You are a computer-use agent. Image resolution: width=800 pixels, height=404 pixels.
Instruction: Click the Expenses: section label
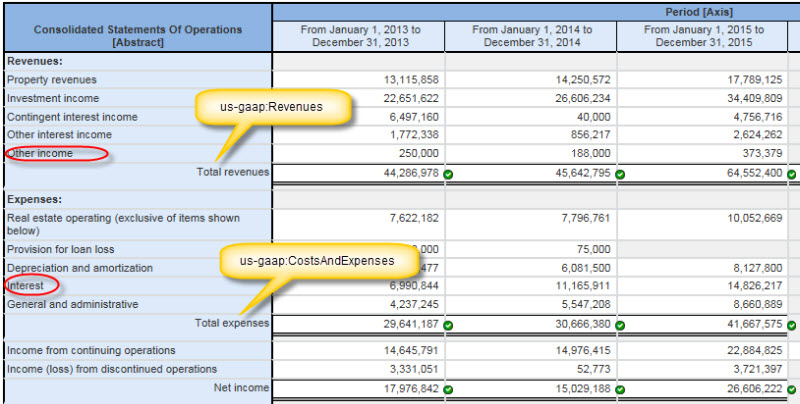tap(33, 199)
